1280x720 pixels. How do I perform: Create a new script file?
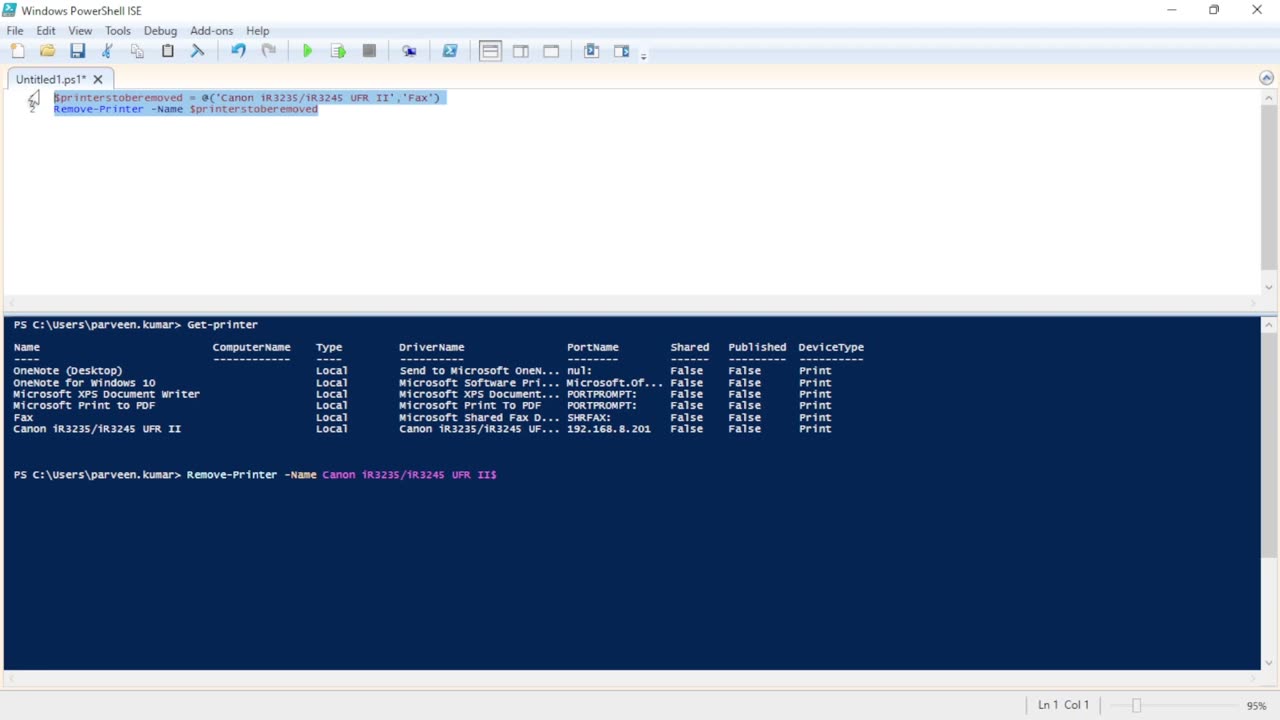click(18, 51)
